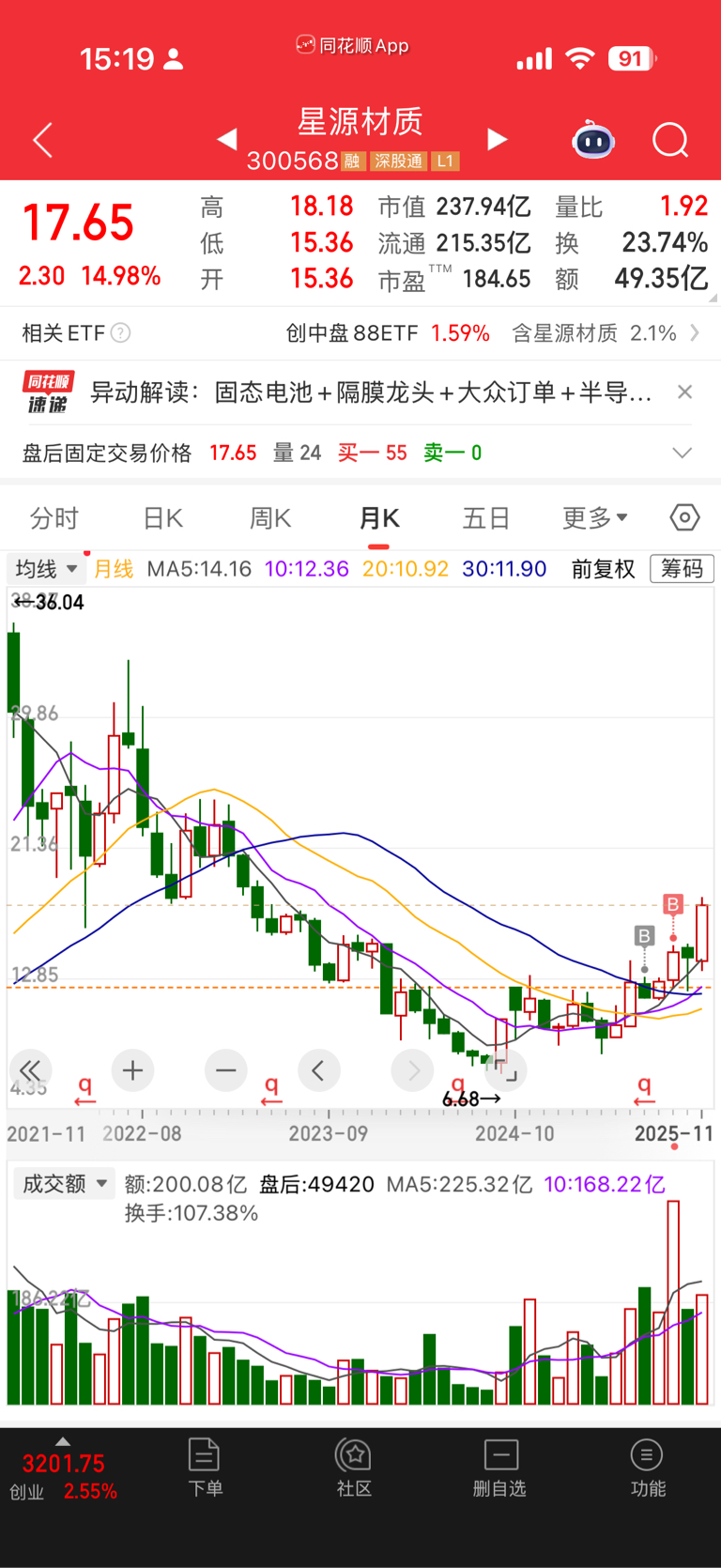Tap the MA5:14.16 value
Viewport: 721px width, 1568px height.
point(199,569)
